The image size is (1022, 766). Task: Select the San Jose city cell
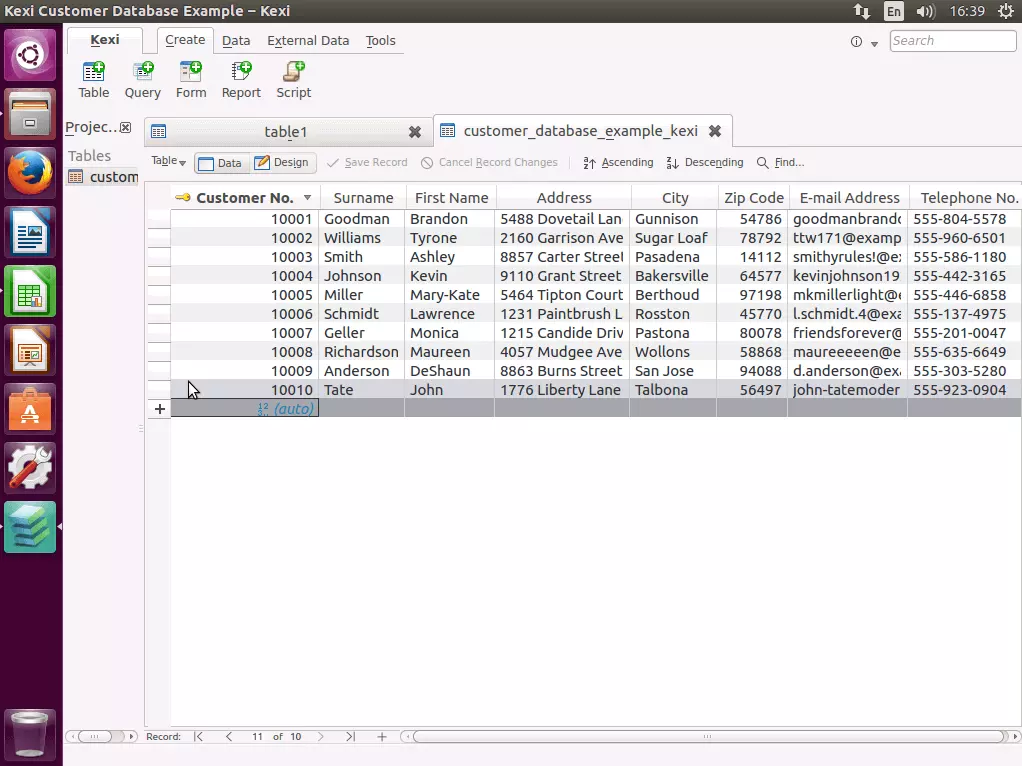coord(673,370)
